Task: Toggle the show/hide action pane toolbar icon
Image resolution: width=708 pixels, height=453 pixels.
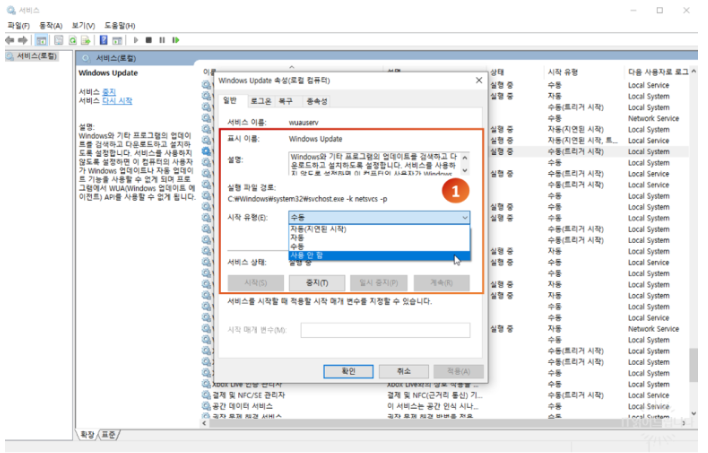Action: click(117, 40)
